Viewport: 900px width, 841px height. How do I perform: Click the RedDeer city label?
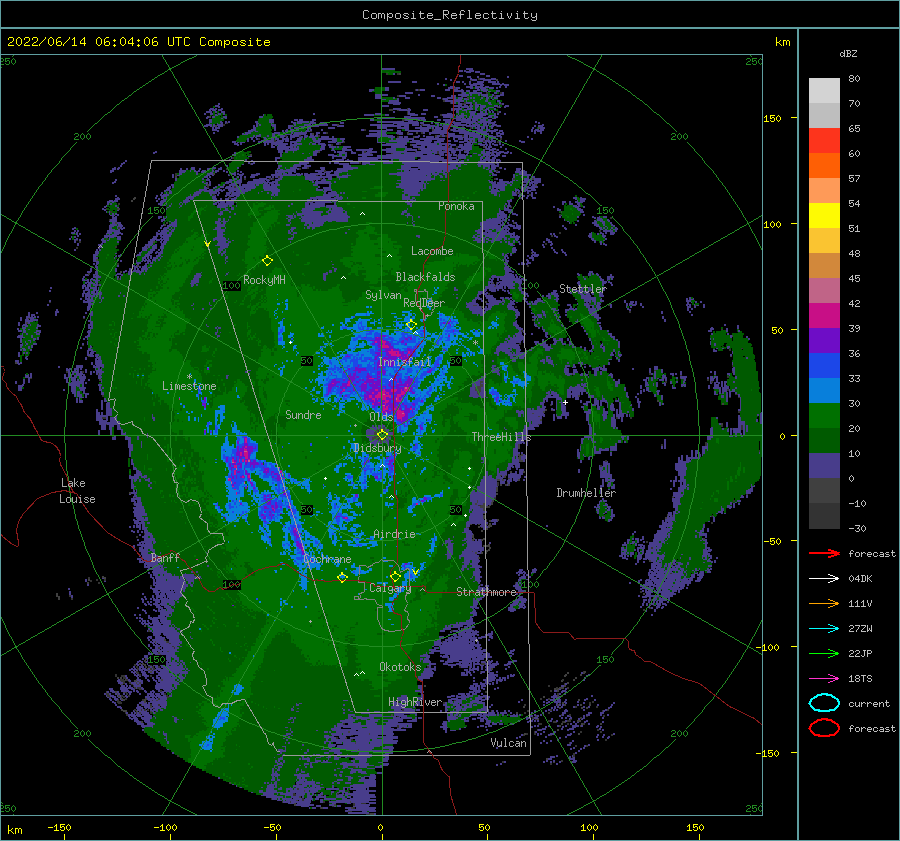point(424,303)
